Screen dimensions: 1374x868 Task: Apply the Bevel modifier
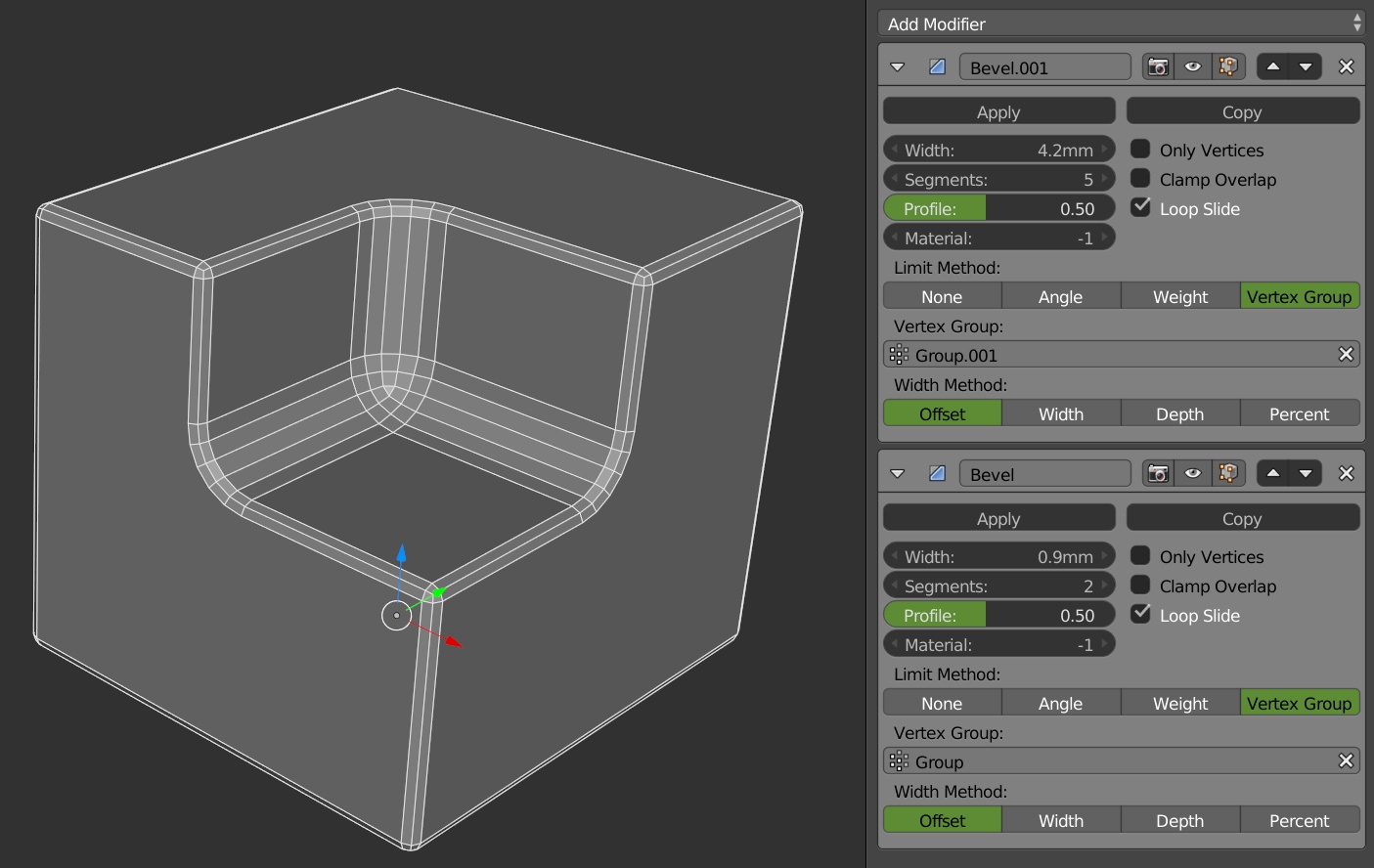click(x=998, y=518)
